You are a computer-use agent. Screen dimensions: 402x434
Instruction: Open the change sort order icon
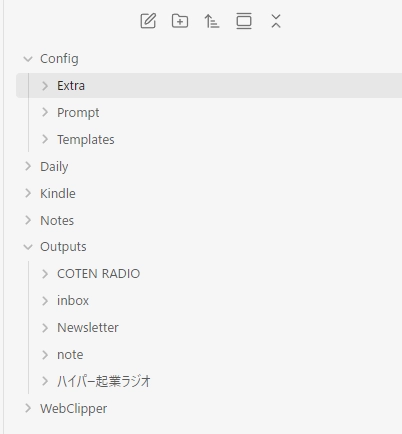(212, 21)
